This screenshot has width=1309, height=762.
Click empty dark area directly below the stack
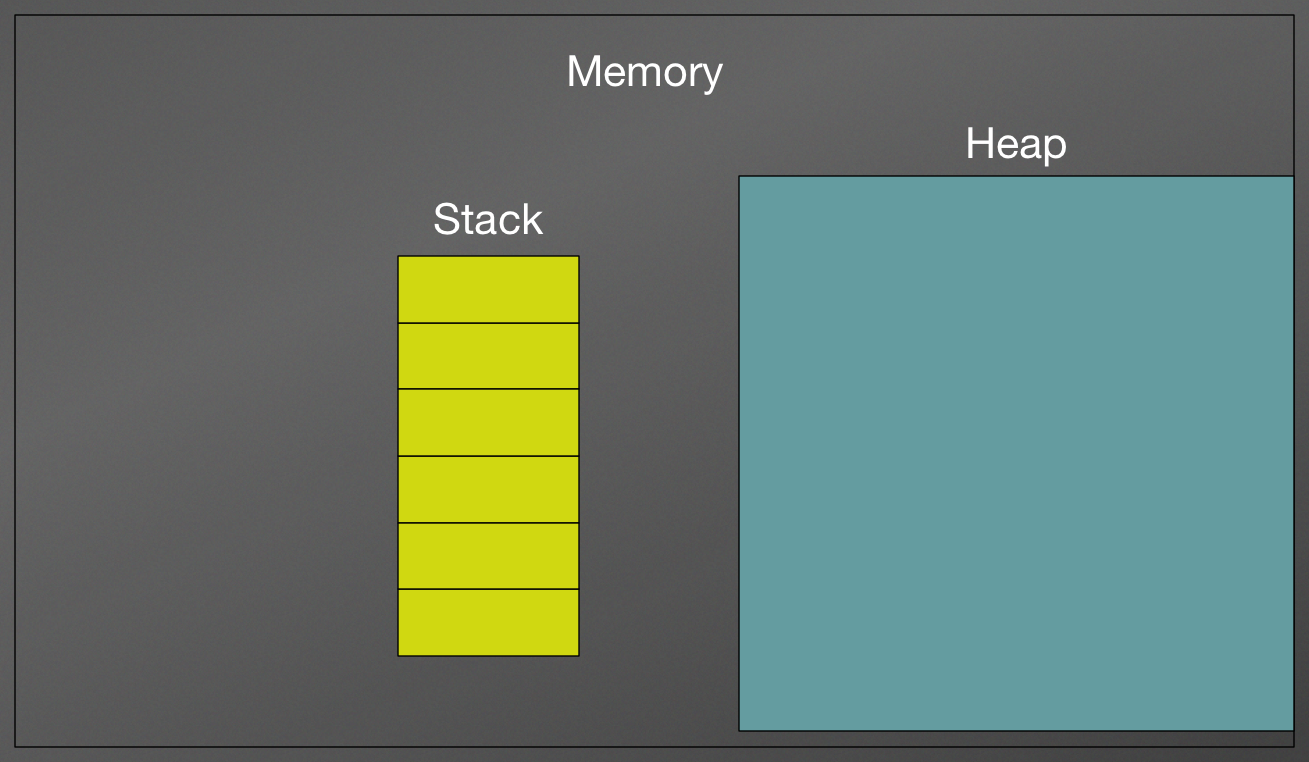pyautogui.click(x=488, y=700)
